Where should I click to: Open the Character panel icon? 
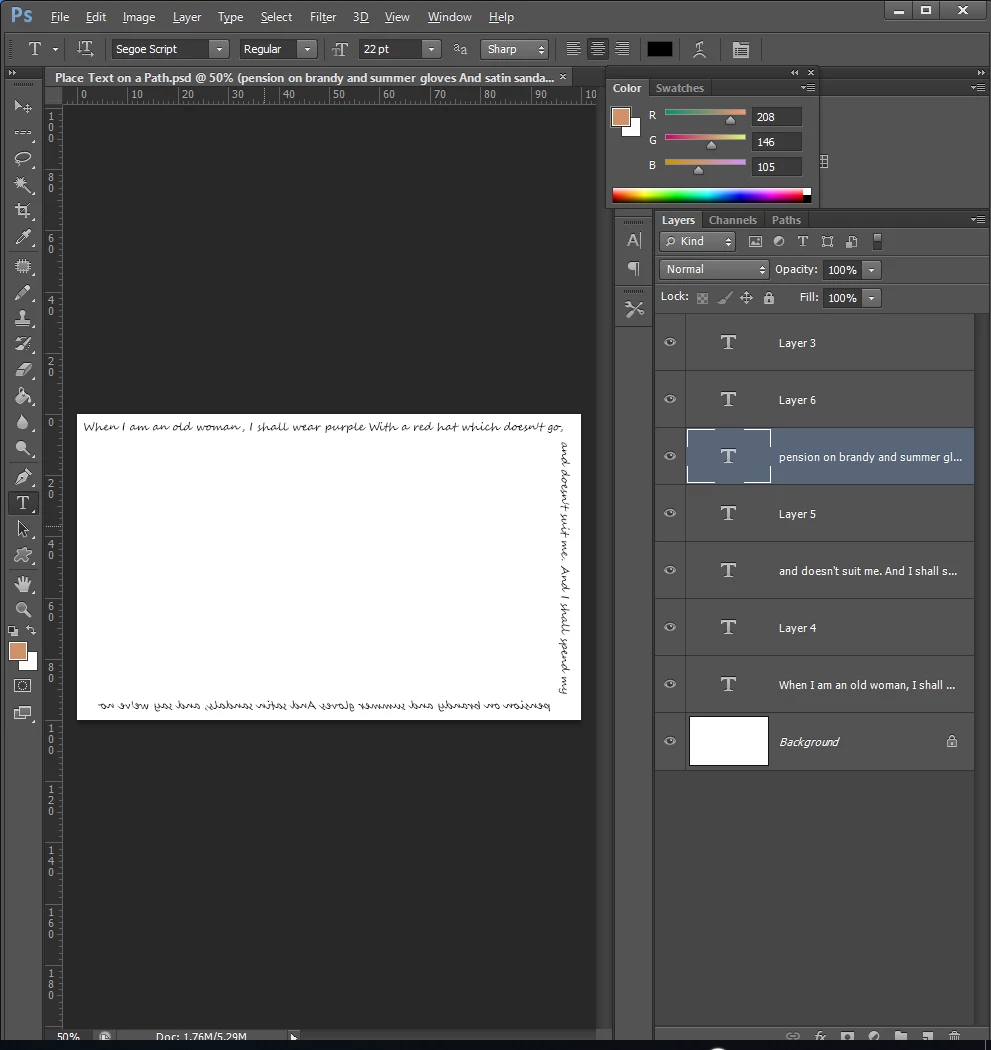point(633,241)
